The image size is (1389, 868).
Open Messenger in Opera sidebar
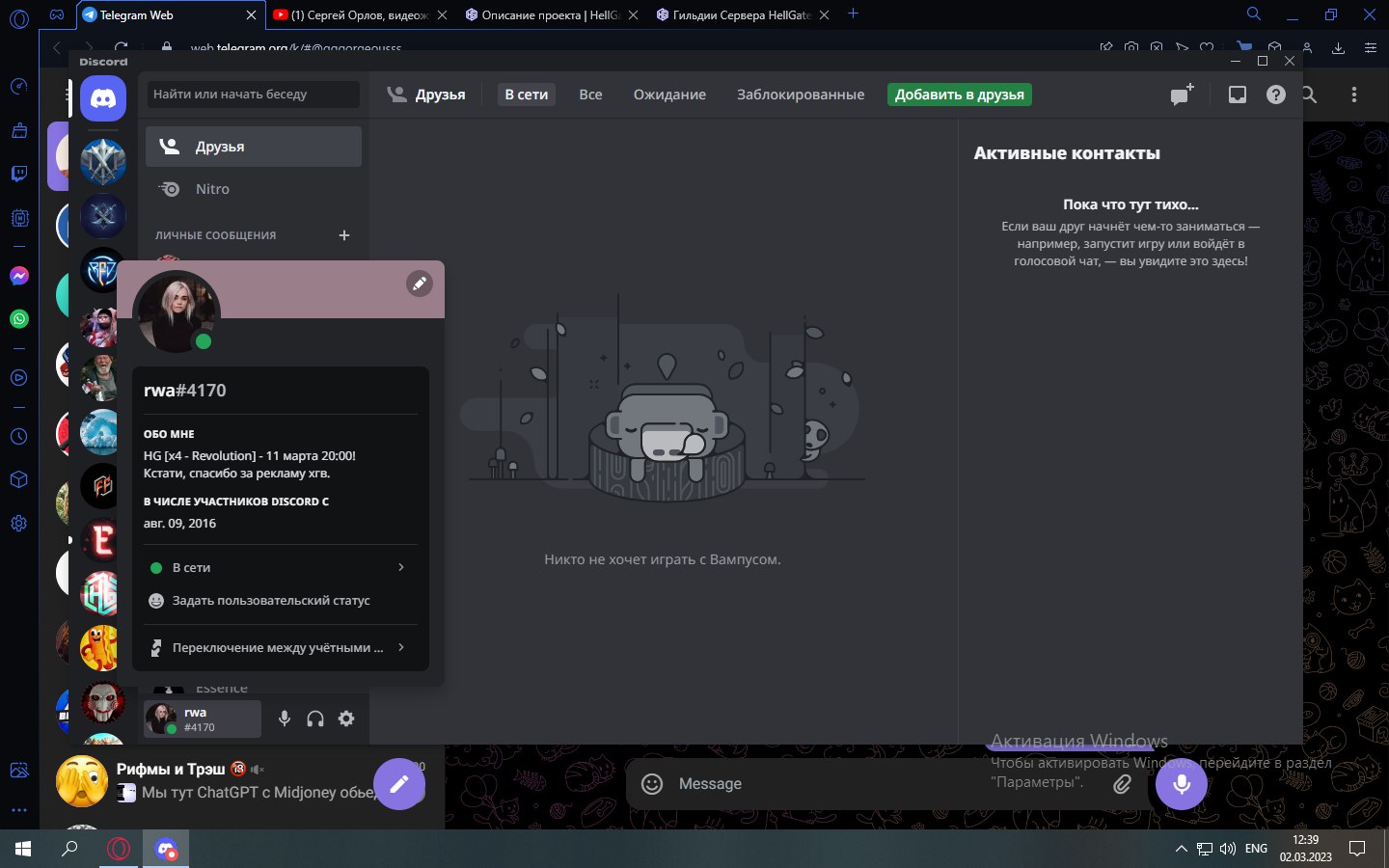19,276
